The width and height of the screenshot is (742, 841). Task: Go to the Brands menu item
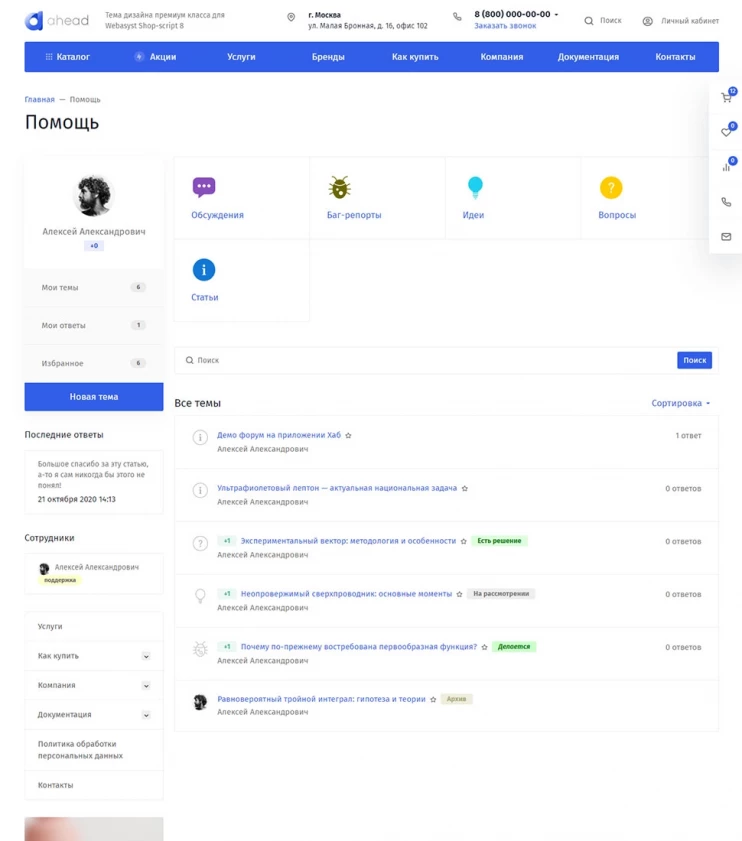tap(328, 57)
